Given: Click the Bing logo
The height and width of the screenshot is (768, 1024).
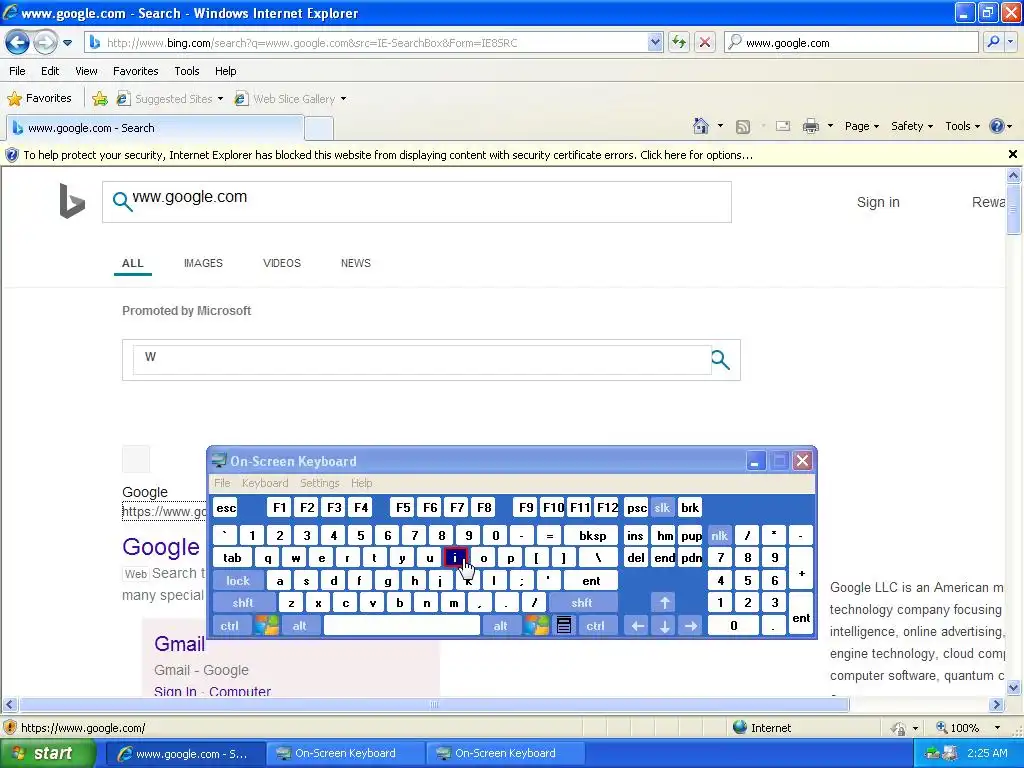Looking at the screenshot, I should click(x=72, y=200).
